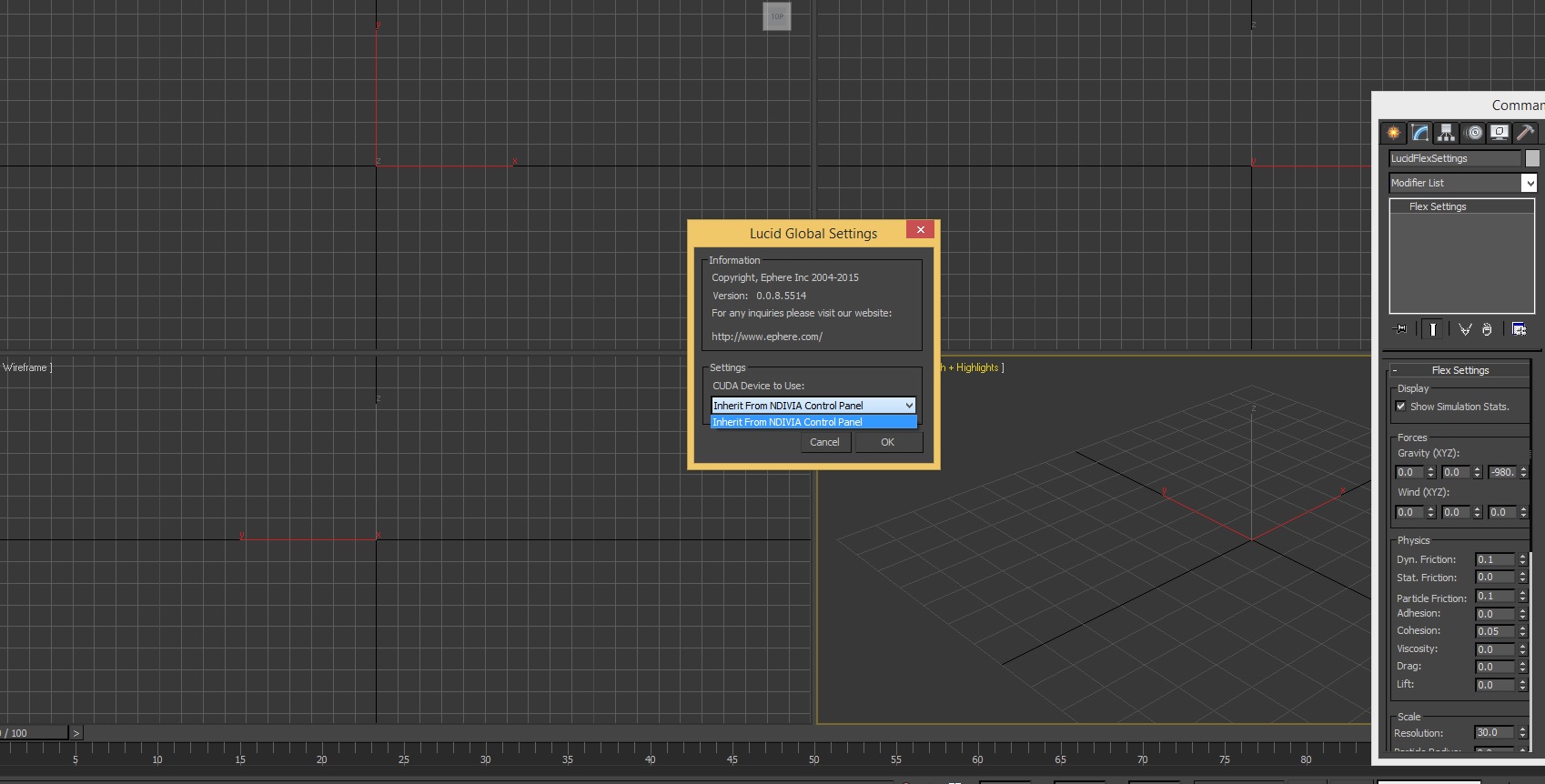Click the LucidFlexSettings name field

pyautogui.click(x=1454, y=158)
